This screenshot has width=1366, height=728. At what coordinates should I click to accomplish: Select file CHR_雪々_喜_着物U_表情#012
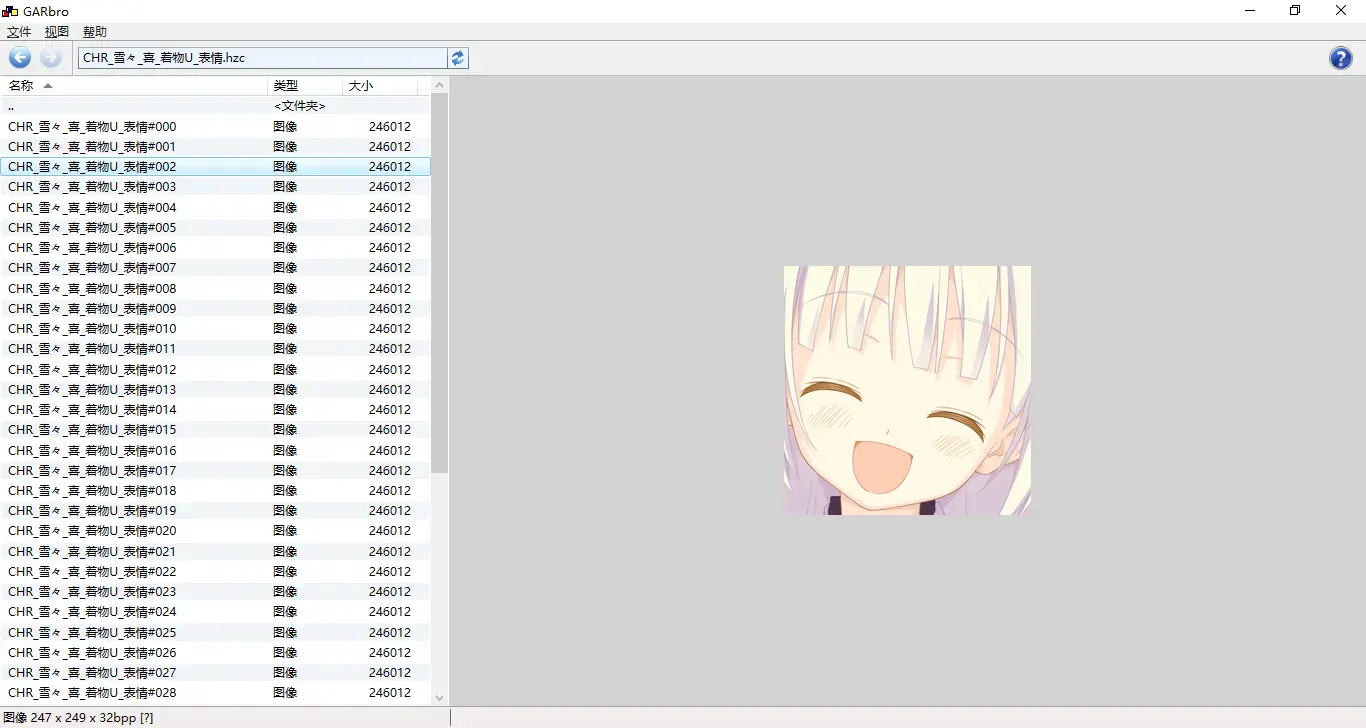click(215, 369)
